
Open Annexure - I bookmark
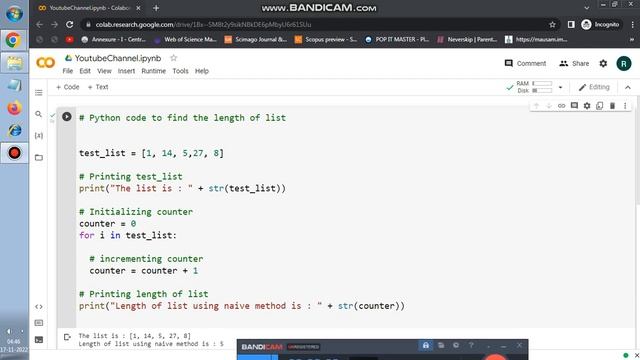[113, 40]
